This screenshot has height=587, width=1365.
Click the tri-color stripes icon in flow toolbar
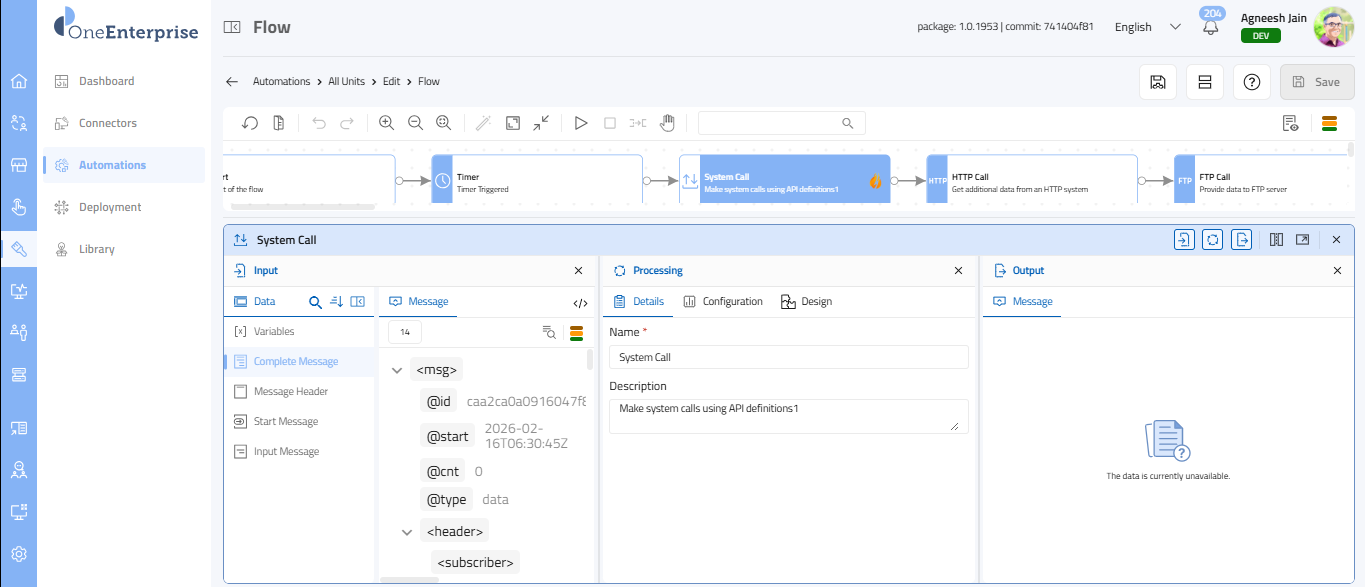1329,123
